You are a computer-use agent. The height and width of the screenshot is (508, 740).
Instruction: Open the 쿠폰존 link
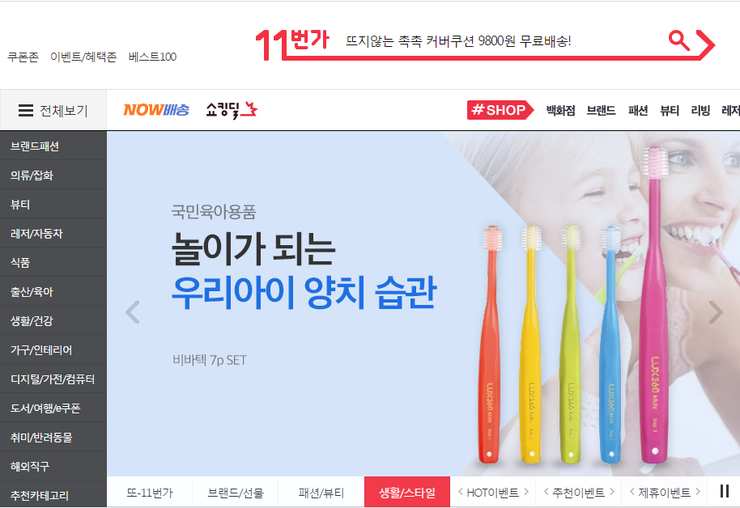[x=23, y=57]
